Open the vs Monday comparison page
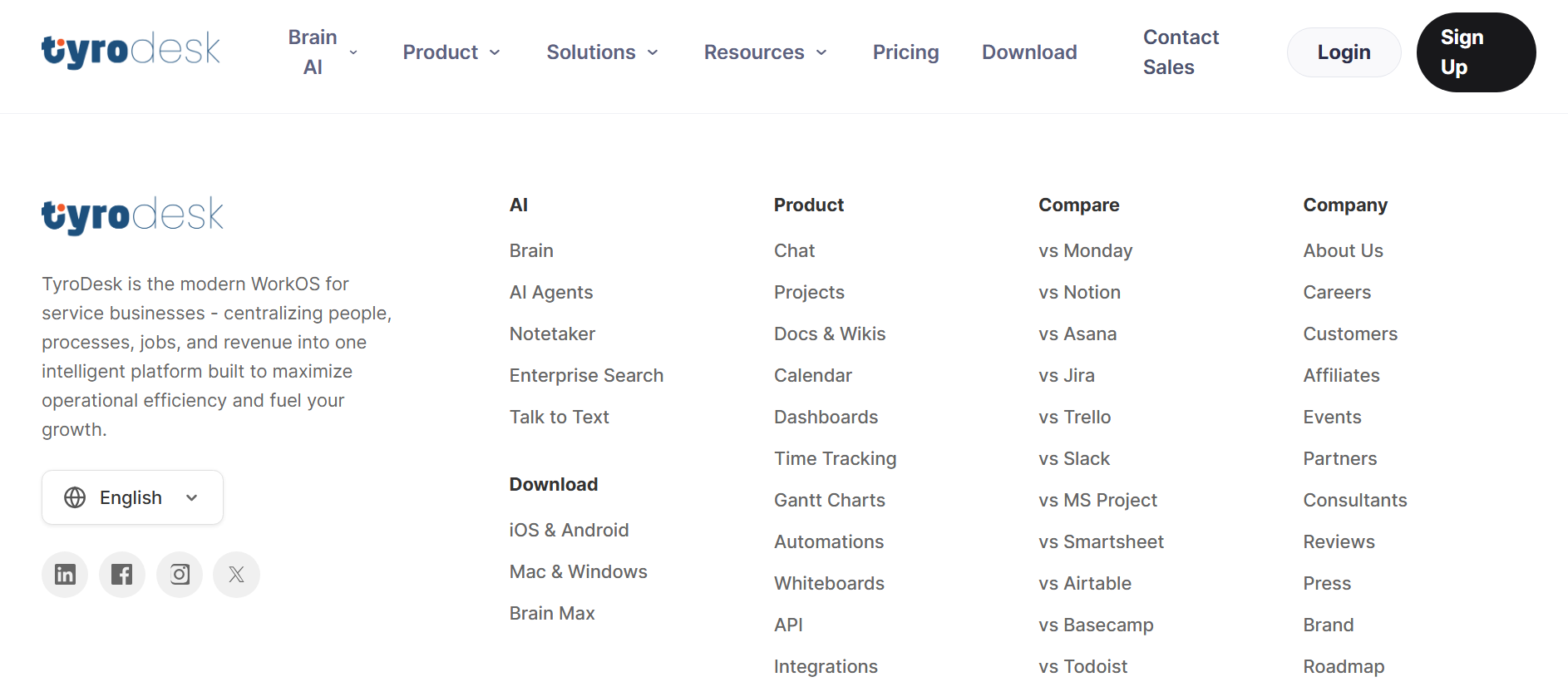 [1084, 250]
